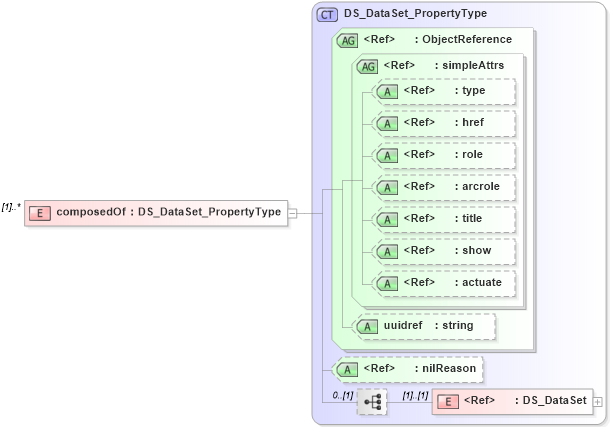
Task: Click the A icon beside nilReason
Action: tap(347, 369)
